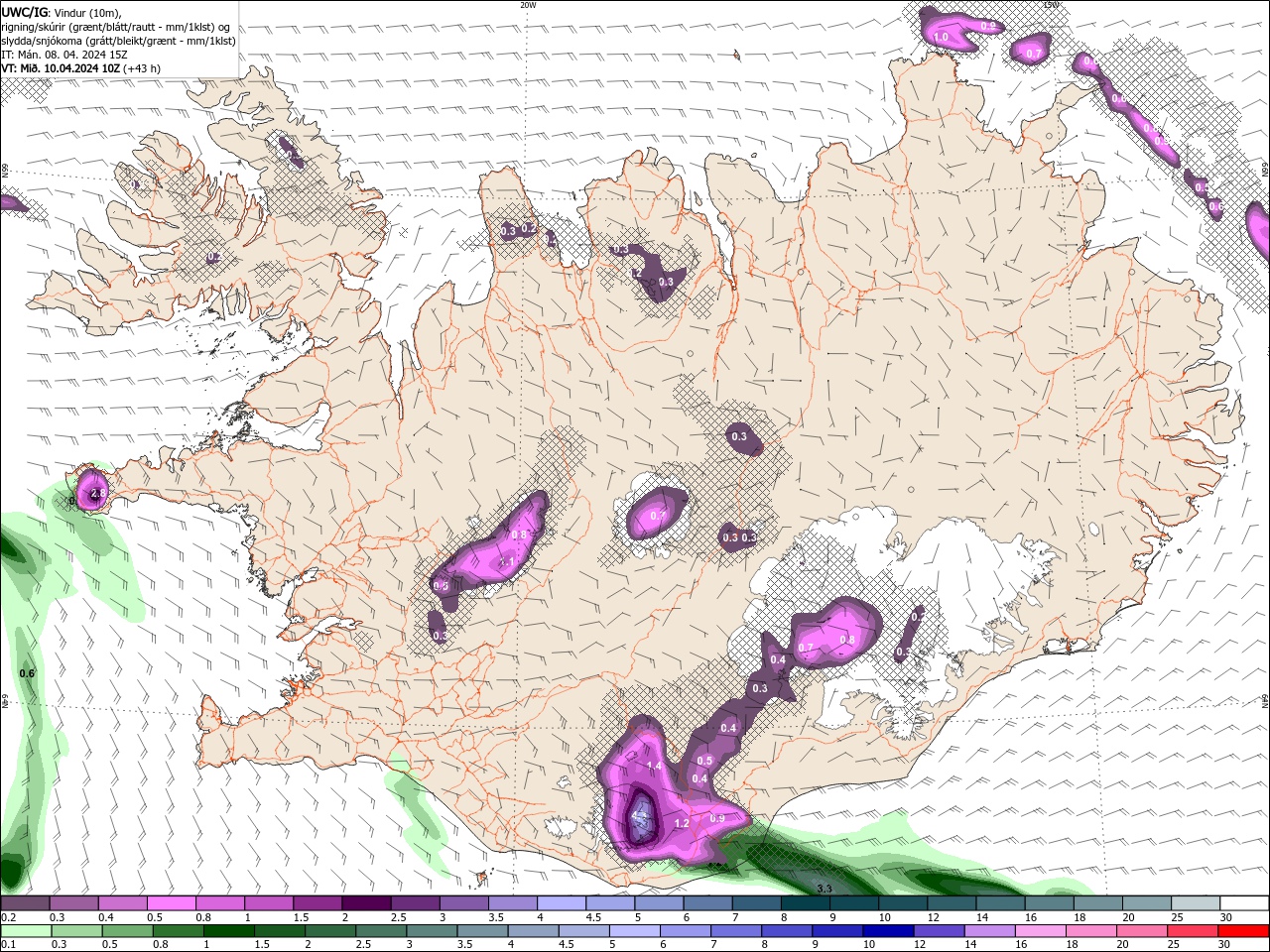1270x952 pixels.
Task: Click the '0.7' value near the top-right corner
Action: (1034, 53)
